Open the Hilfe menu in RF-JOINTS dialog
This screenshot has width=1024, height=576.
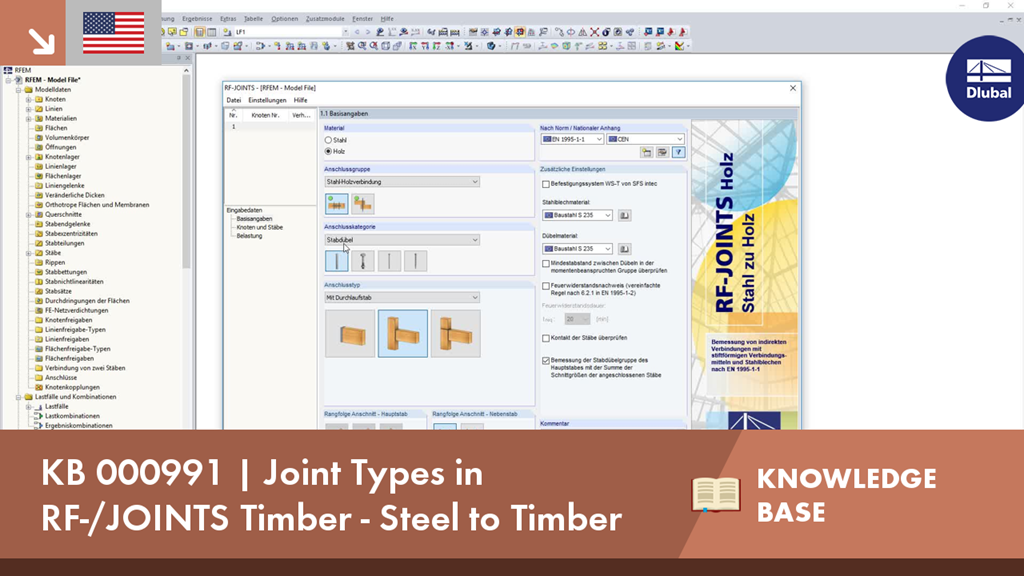[x=300, y=101]
